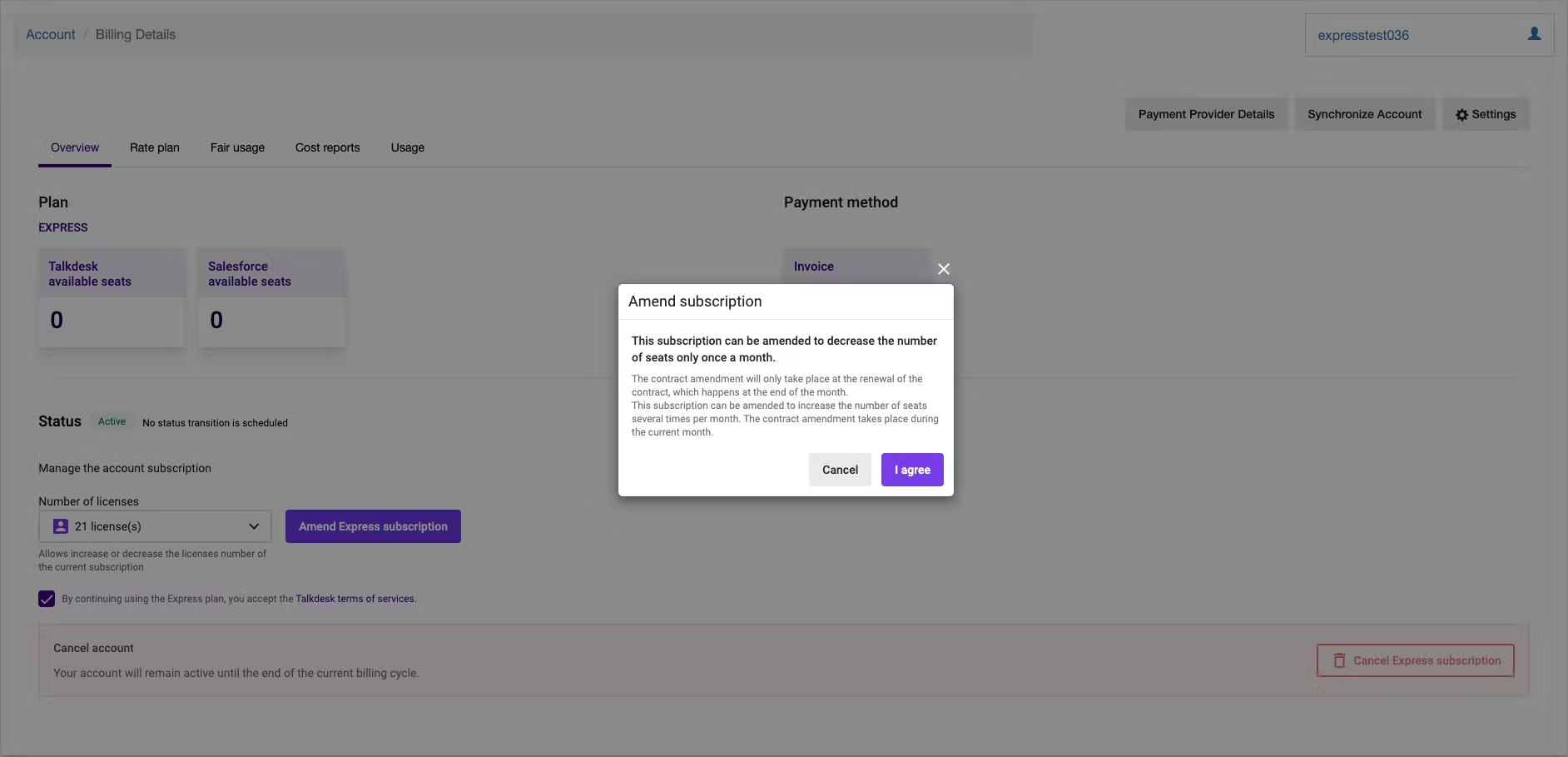Image resolution: width=1568 pixels, height=757 pixels.
Task: Click the trash icon on Cancel Express subscription
Action: click(1339, 660)
